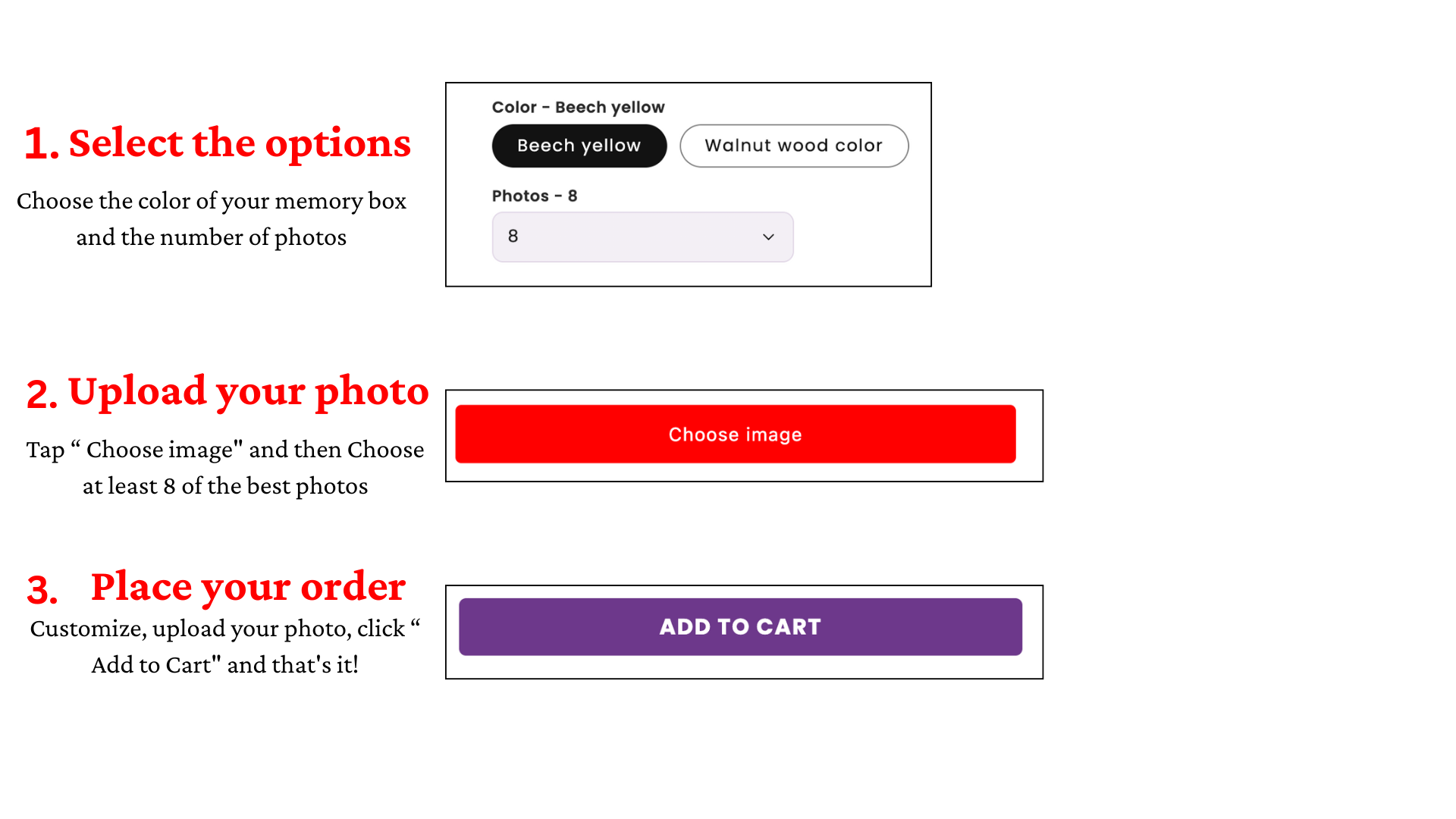Screen dimensions: 1456x819
Task: Click "Add to Cart" and that's it!" text line
Action: (224, 665)
